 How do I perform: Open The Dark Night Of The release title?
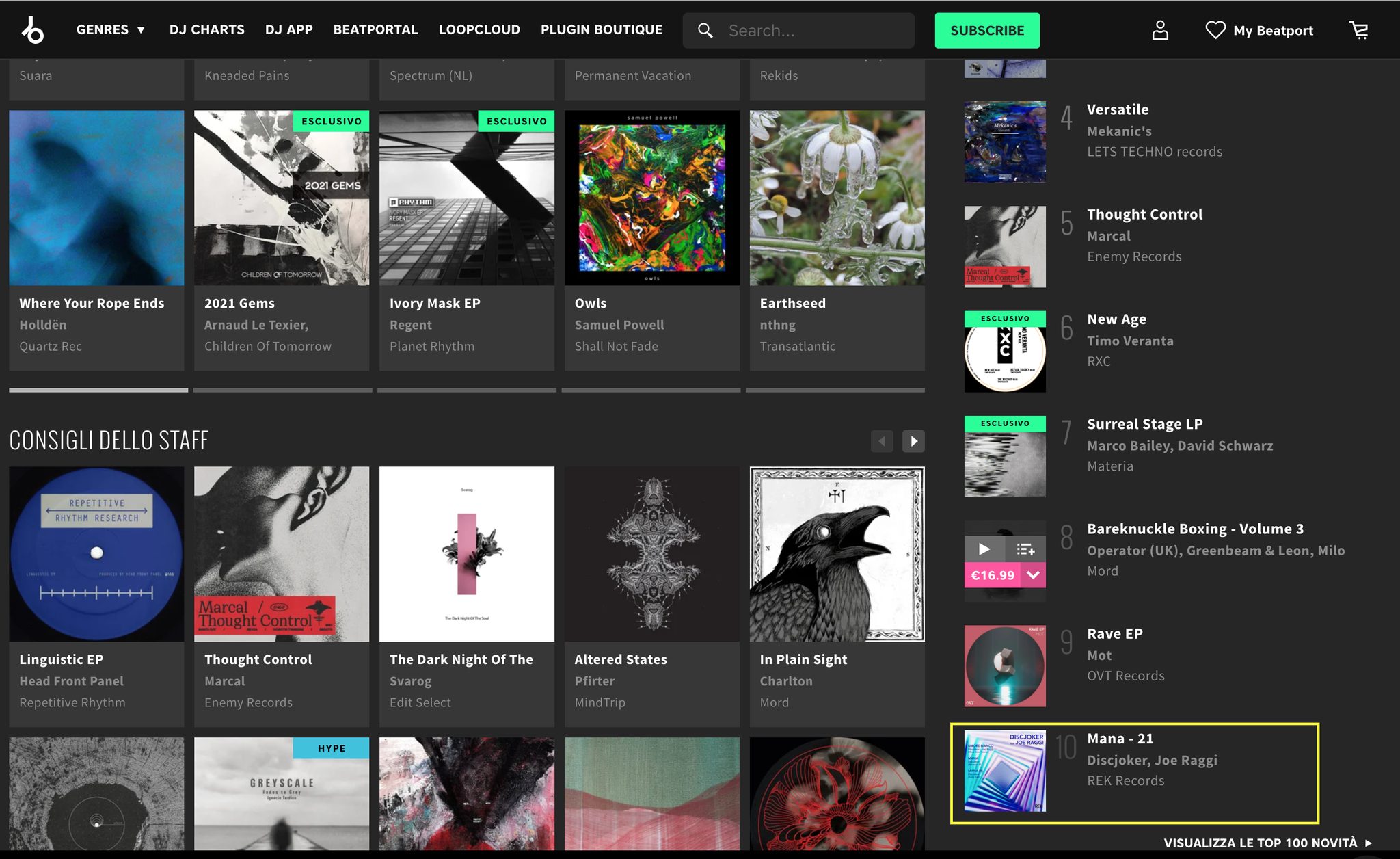tap(461, 659)
